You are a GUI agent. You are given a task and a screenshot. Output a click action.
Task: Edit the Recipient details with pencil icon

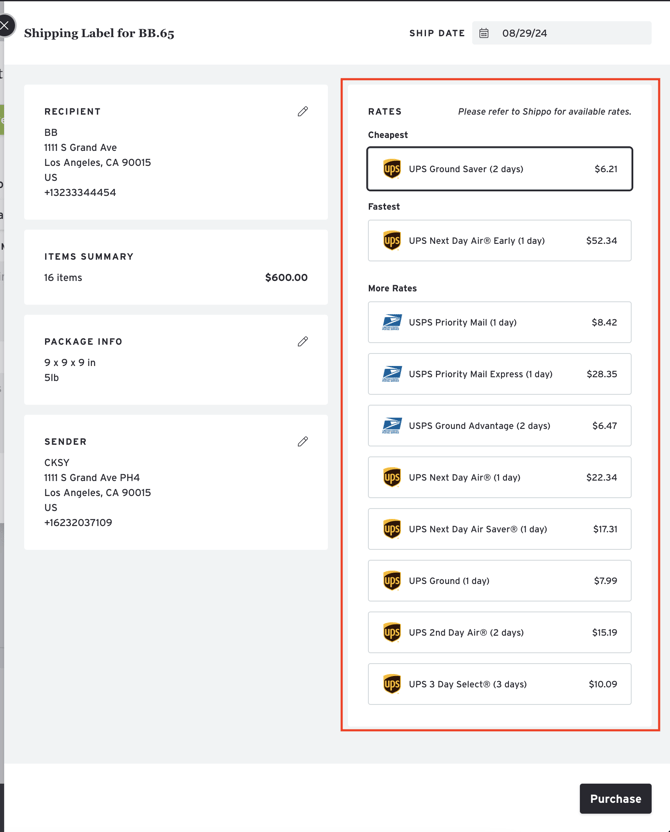pyautogui.click(x=303, y=112)
